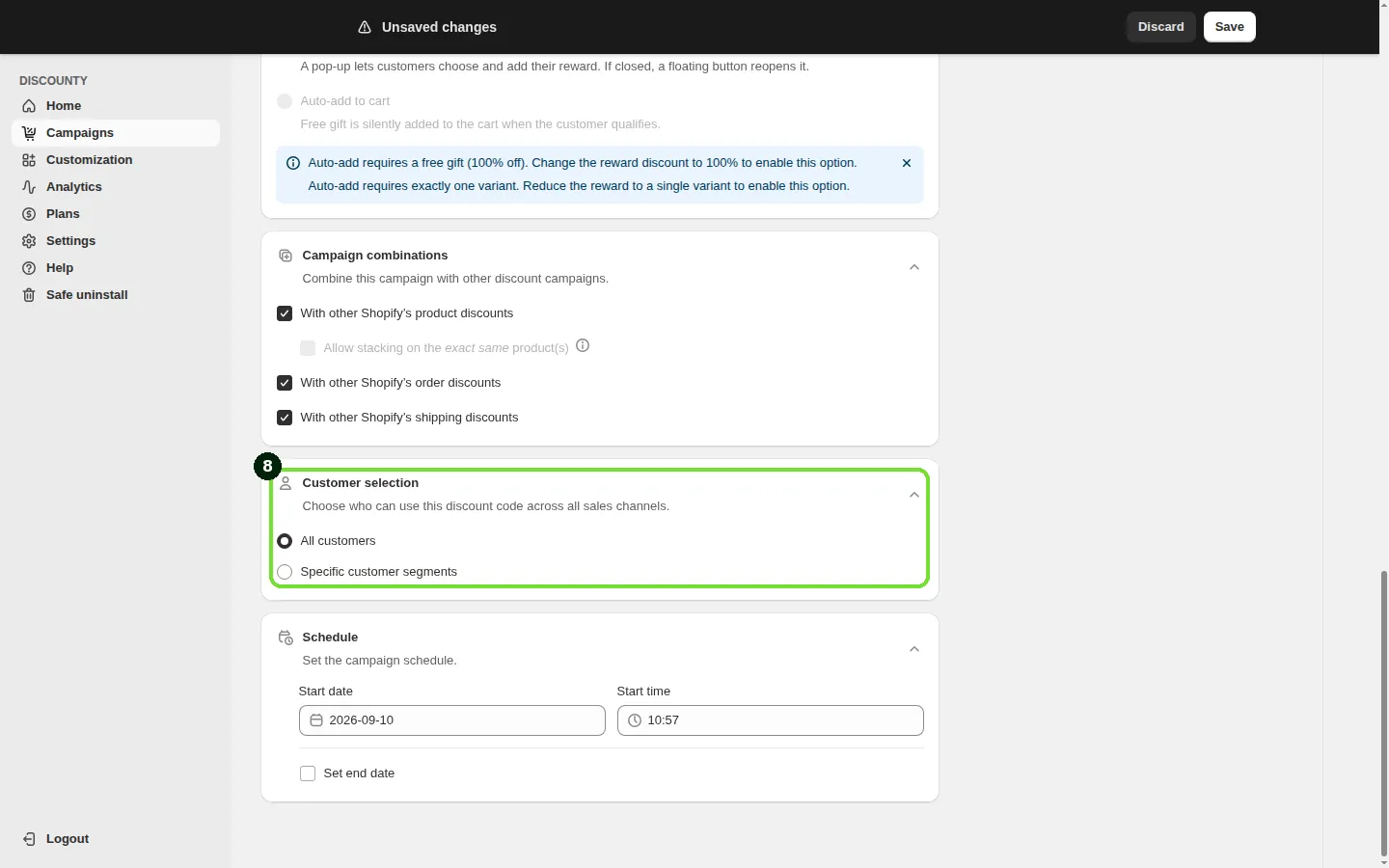Open the Help page

[116, 268]
